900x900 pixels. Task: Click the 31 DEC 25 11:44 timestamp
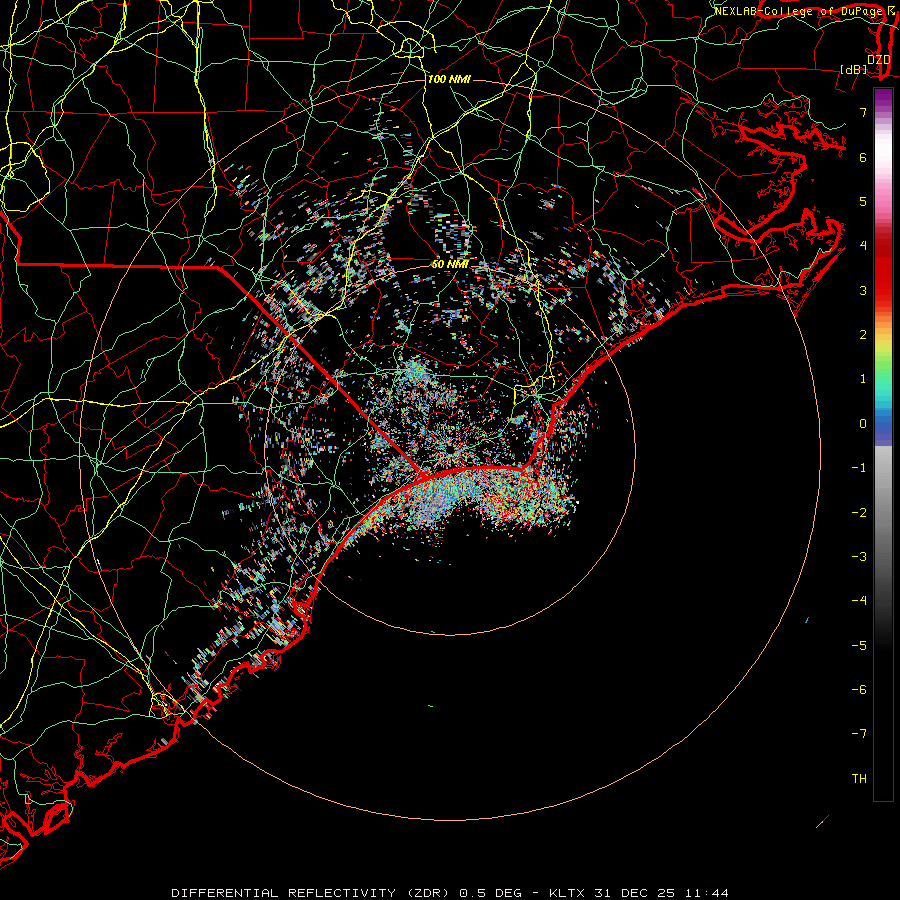click(662, 893)
